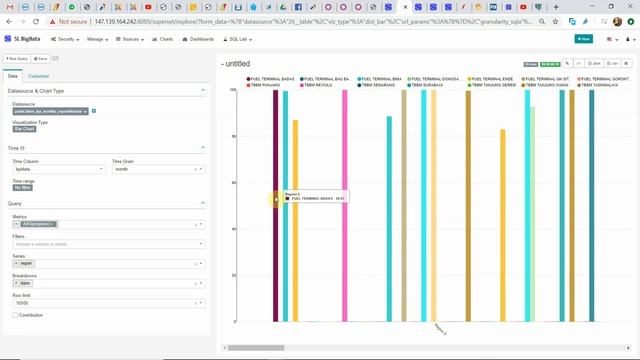The height and width of the screenshot is (360, 640).
Task: Click Run Query button
Action: 17,59
